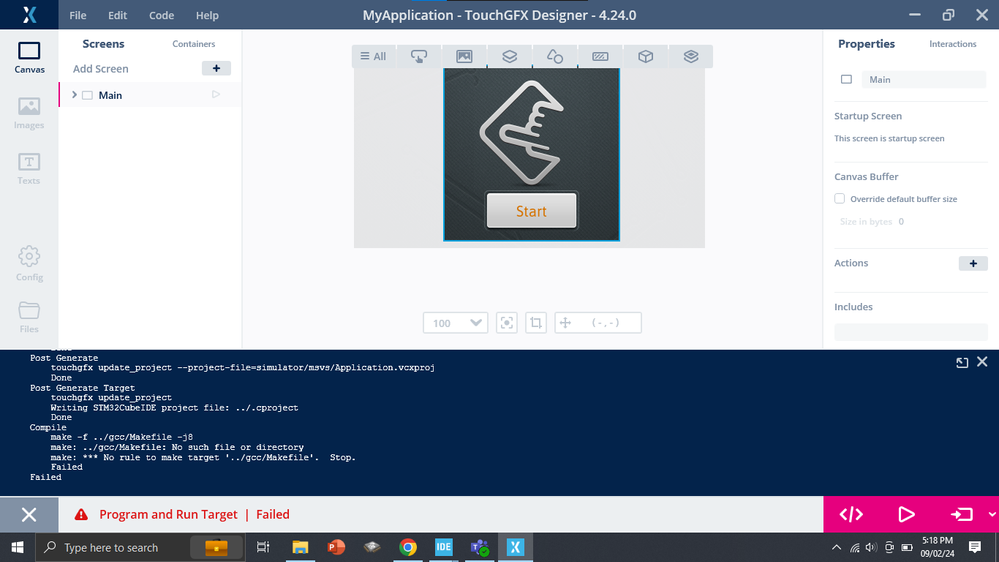The image size is (999, 562).
Task: Show All widgets category
Action: coord(373,56)
